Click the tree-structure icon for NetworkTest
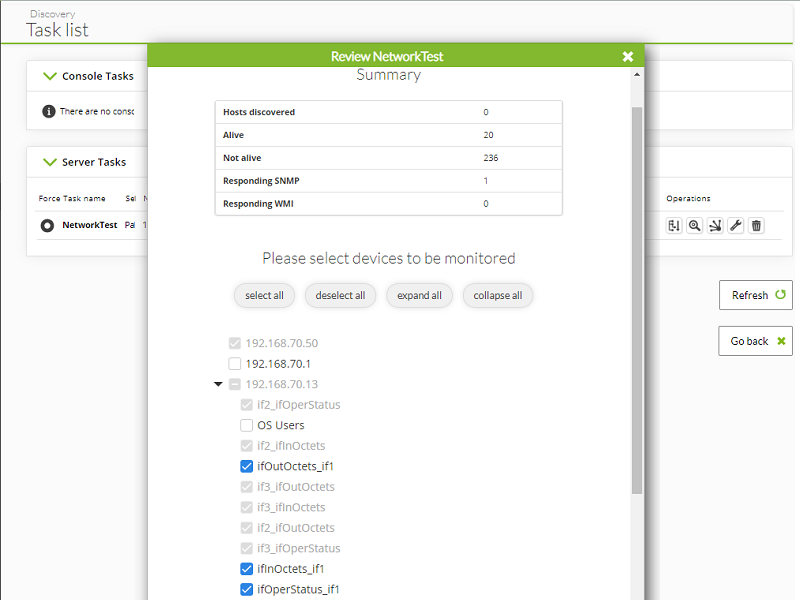This screenshot has height=600, width=800. click(x=674, y=226)
